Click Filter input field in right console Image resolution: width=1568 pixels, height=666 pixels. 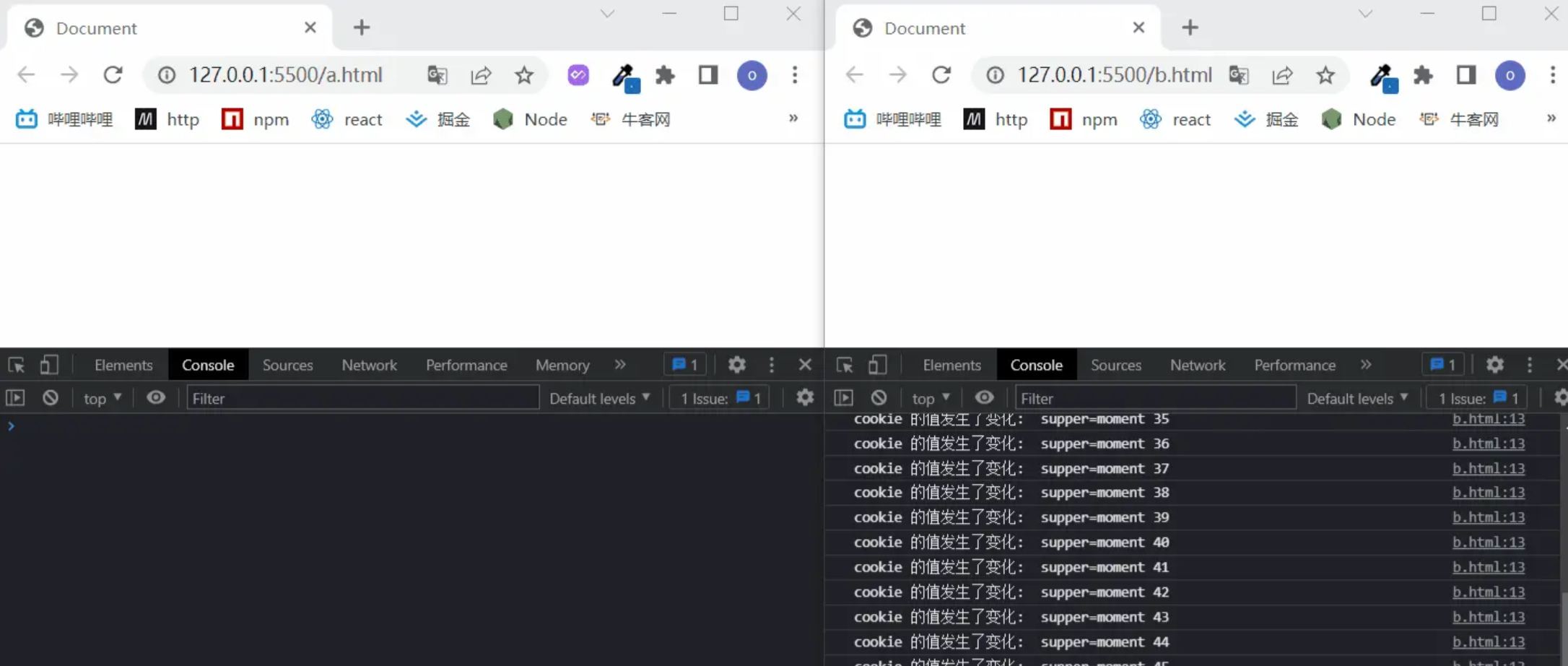[1155, 399]
